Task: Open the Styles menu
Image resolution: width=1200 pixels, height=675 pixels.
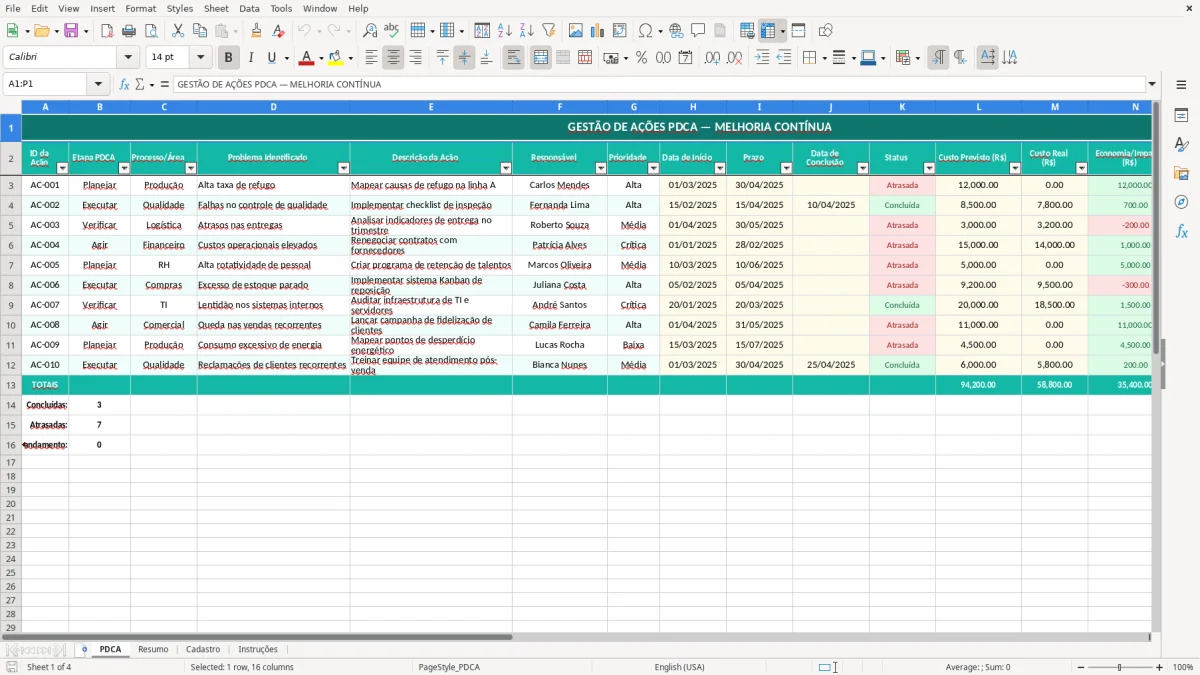Action: [x=180, y=8]
